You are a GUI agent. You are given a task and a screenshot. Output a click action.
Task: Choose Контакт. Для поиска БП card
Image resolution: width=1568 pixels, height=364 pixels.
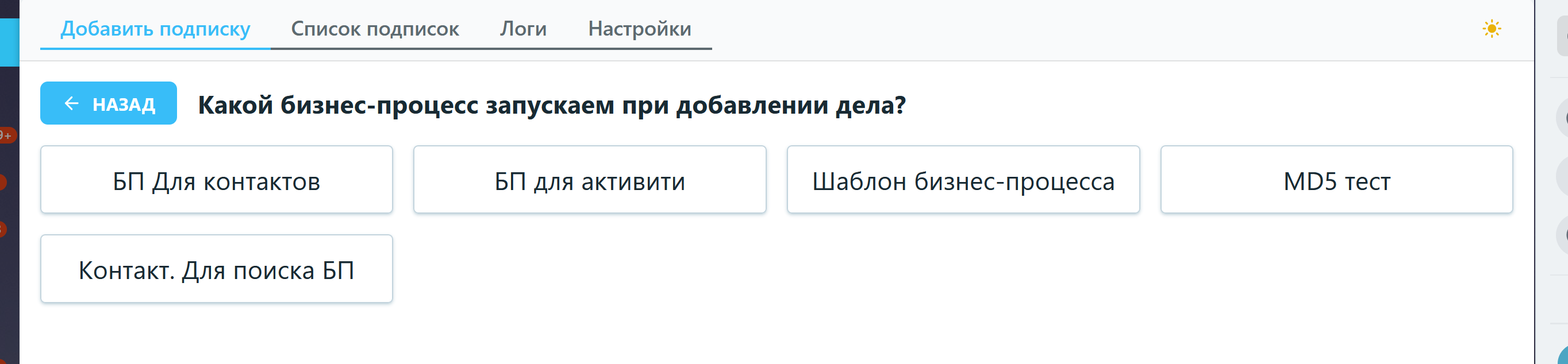click(216, 269)
